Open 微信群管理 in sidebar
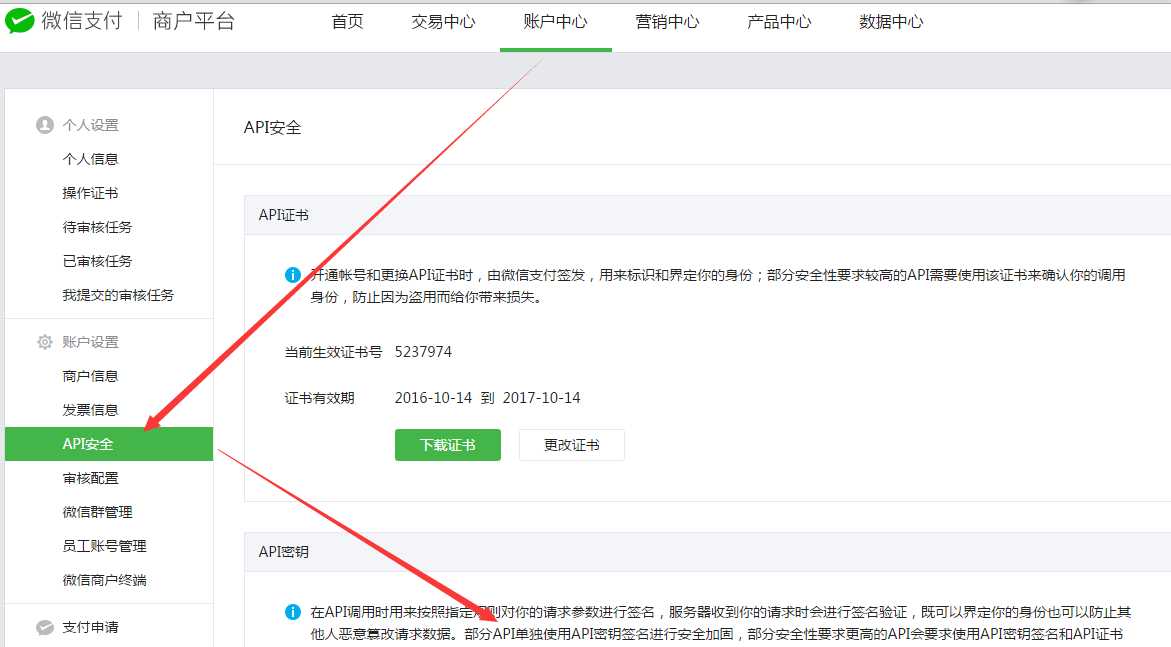This screenshot has width=1171, height=647. [x=97, y=512]
